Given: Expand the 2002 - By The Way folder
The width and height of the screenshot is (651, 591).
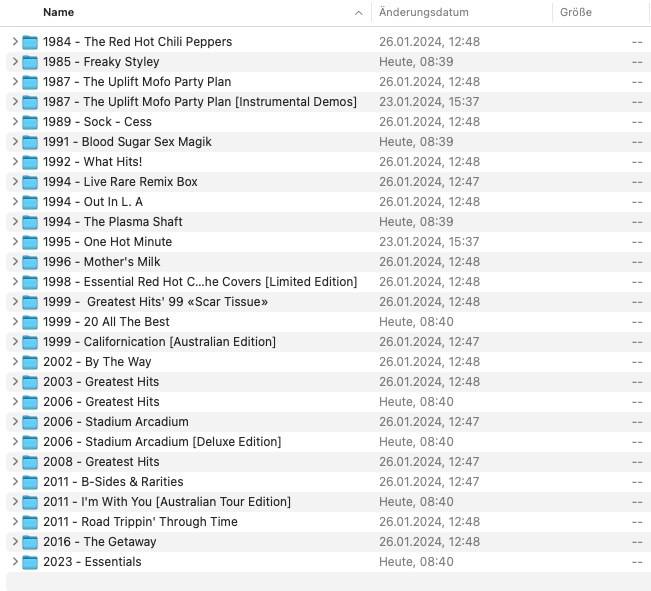Looking at the screenshot, I should coord(15,361).
